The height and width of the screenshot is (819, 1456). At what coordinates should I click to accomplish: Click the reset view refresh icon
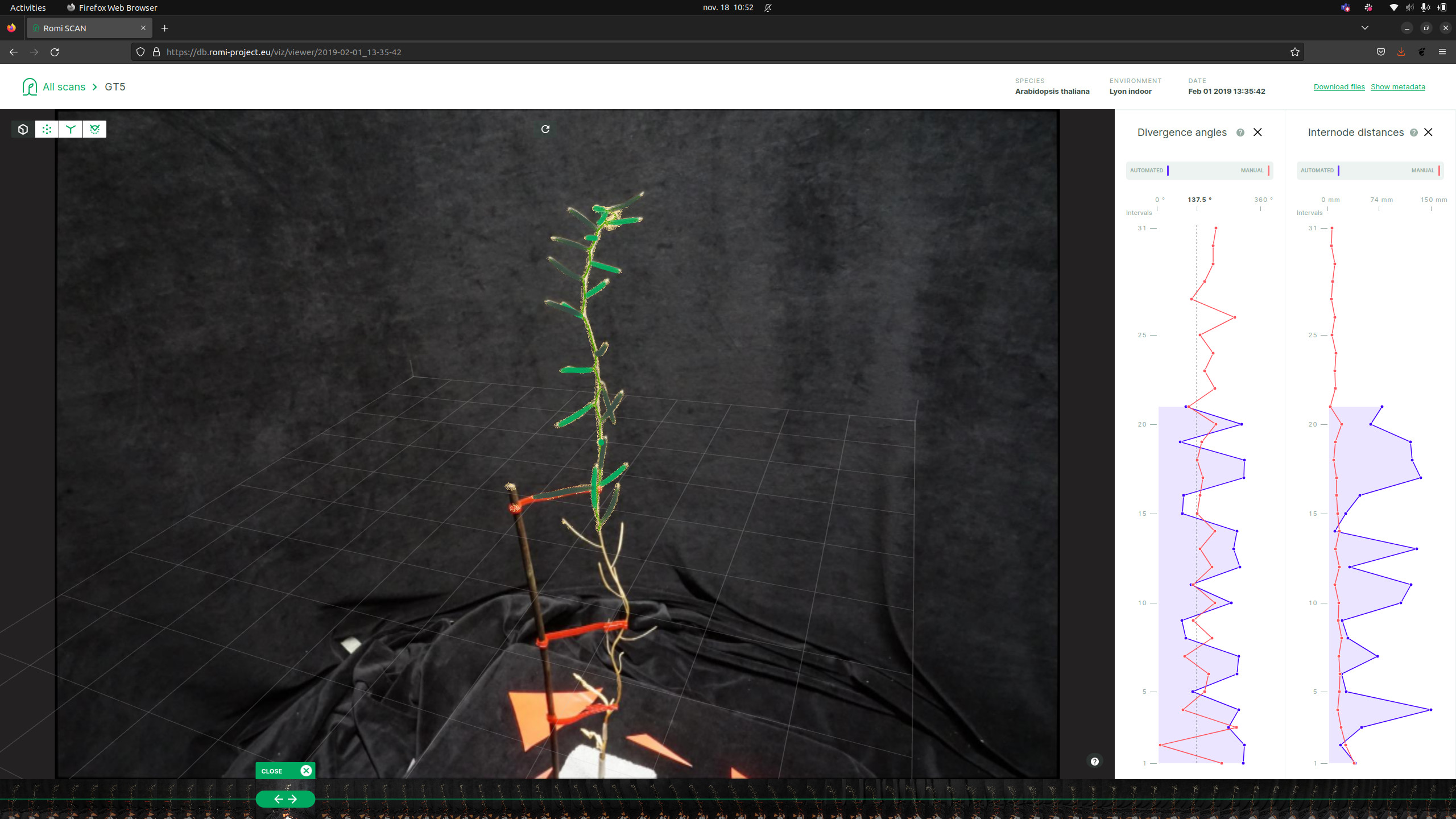[545, 129]
